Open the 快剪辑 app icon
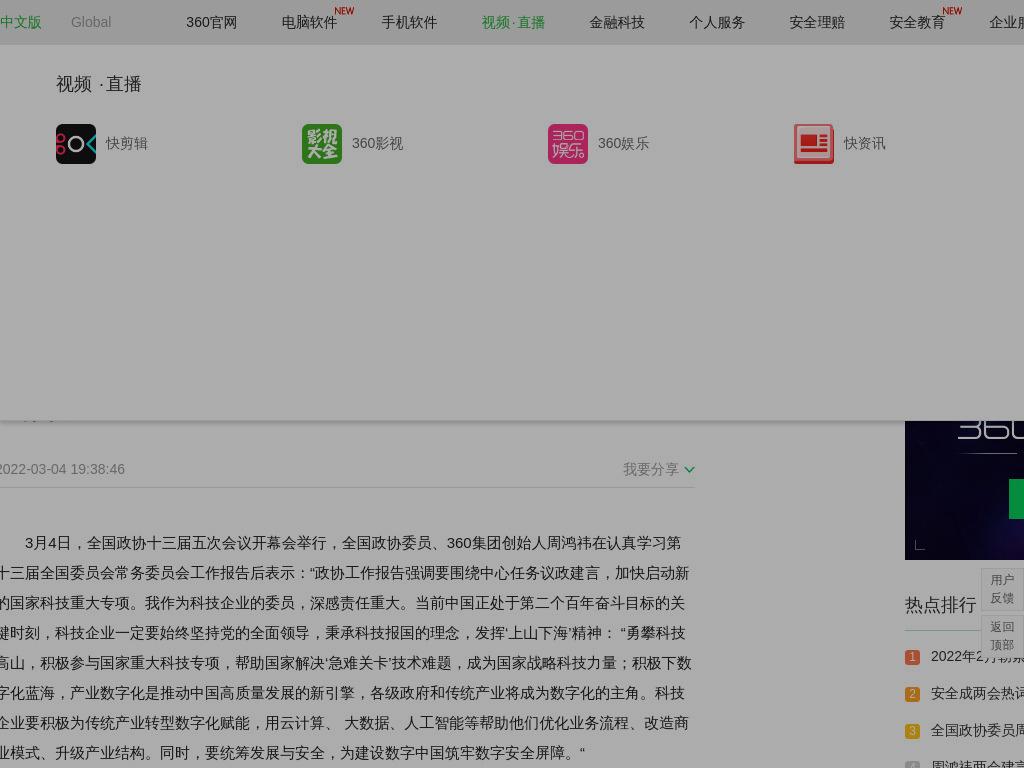Viewport: 1024px width, 768px height. (x=76, y=144)
